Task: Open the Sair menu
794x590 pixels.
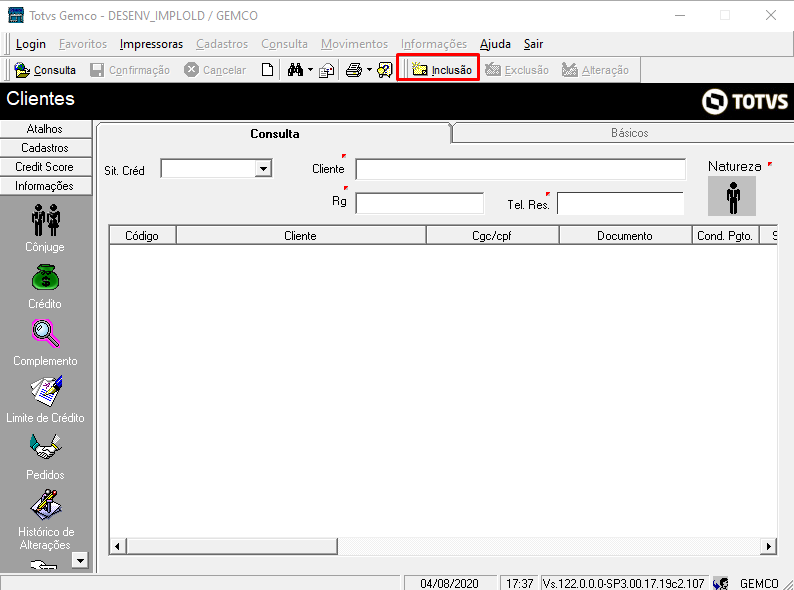Action: point(533,44)
